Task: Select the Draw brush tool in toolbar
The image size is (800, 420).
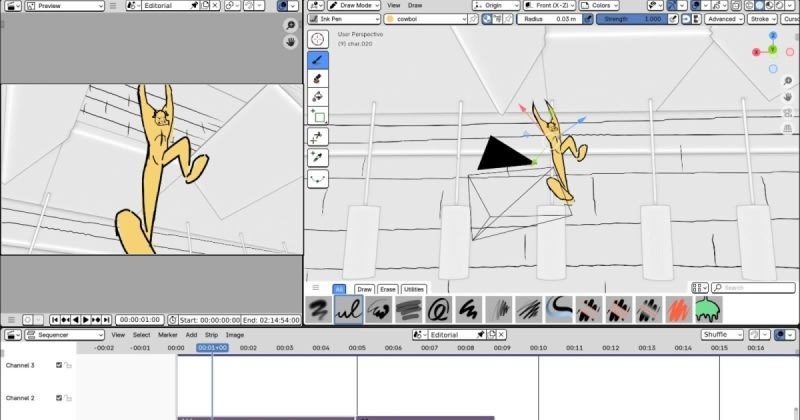Action: pyautogui.click(x=318, y=59)
